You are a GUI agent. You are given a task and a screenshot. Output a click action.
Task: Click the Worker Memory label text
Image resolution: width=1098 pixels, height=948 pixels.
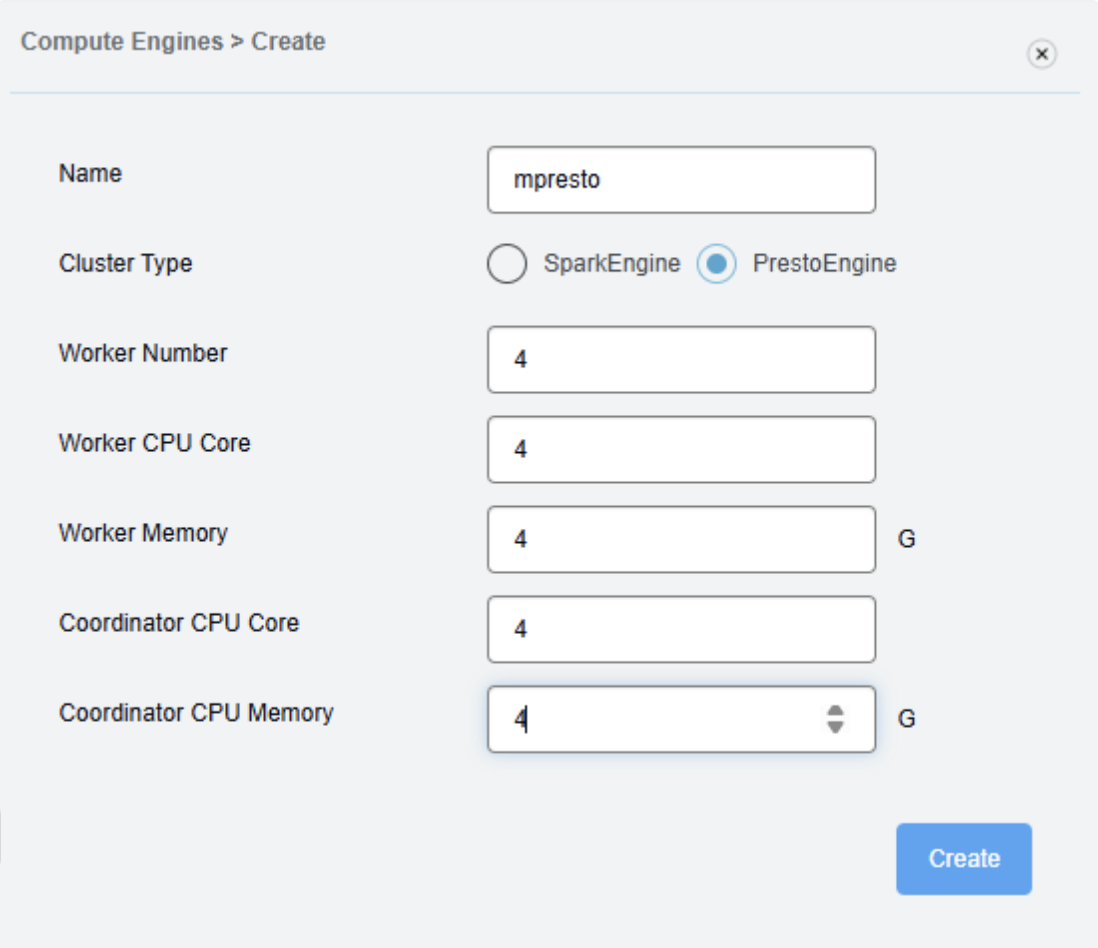coord(143,533)
